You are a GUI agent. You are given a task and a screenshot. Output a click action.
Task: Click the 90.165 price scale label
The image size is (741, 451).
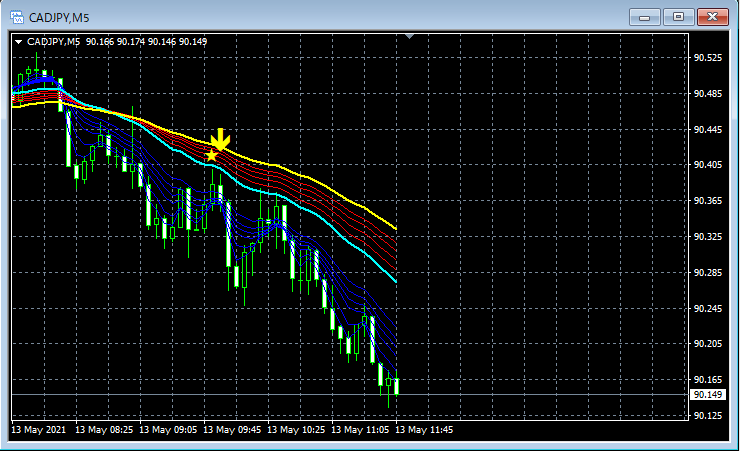pos(707,379)
